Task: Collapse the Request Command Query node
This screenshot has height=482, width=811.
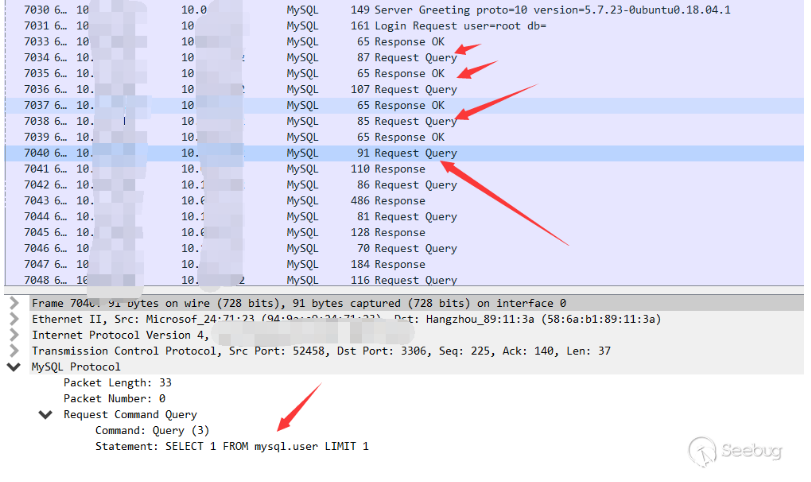Action: (45, 414)
